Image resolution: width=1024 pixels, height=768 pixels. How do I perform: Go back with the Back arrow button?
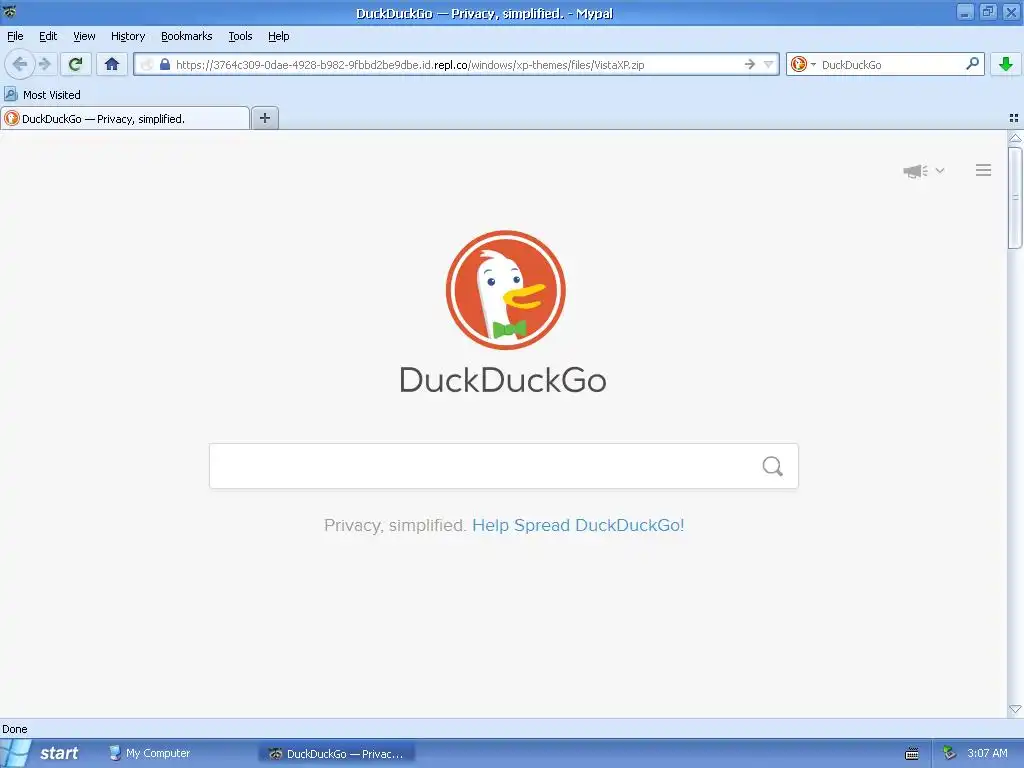(x=19, y=64)
